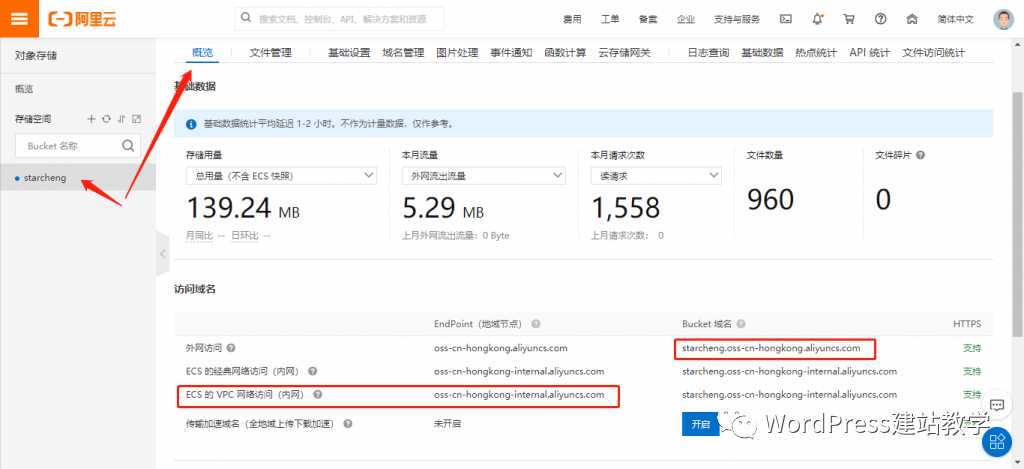
Task: Open the 备案 header link
Action: click(x=648, y=19)
